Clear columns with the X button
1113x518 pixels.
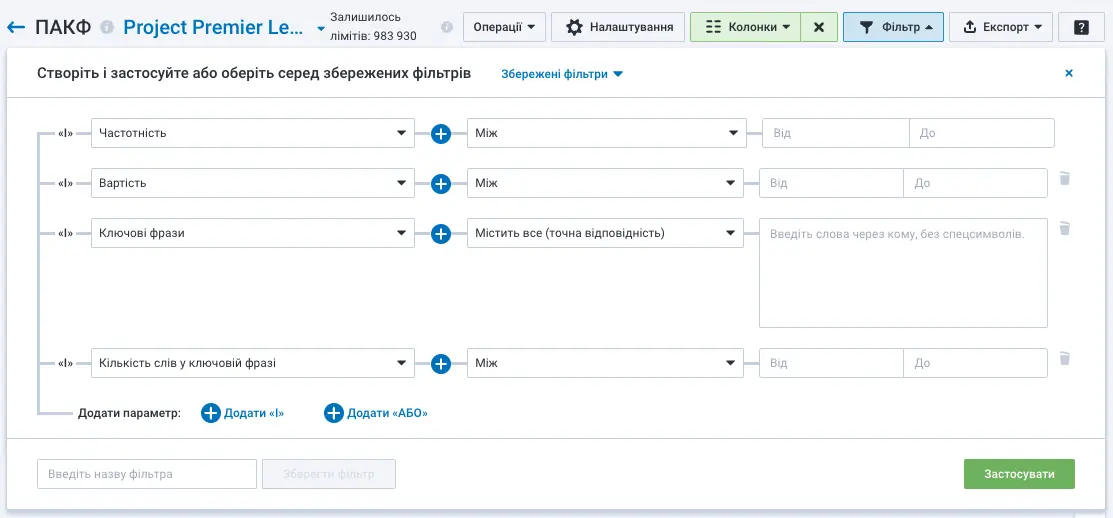[x=819, y=27]
